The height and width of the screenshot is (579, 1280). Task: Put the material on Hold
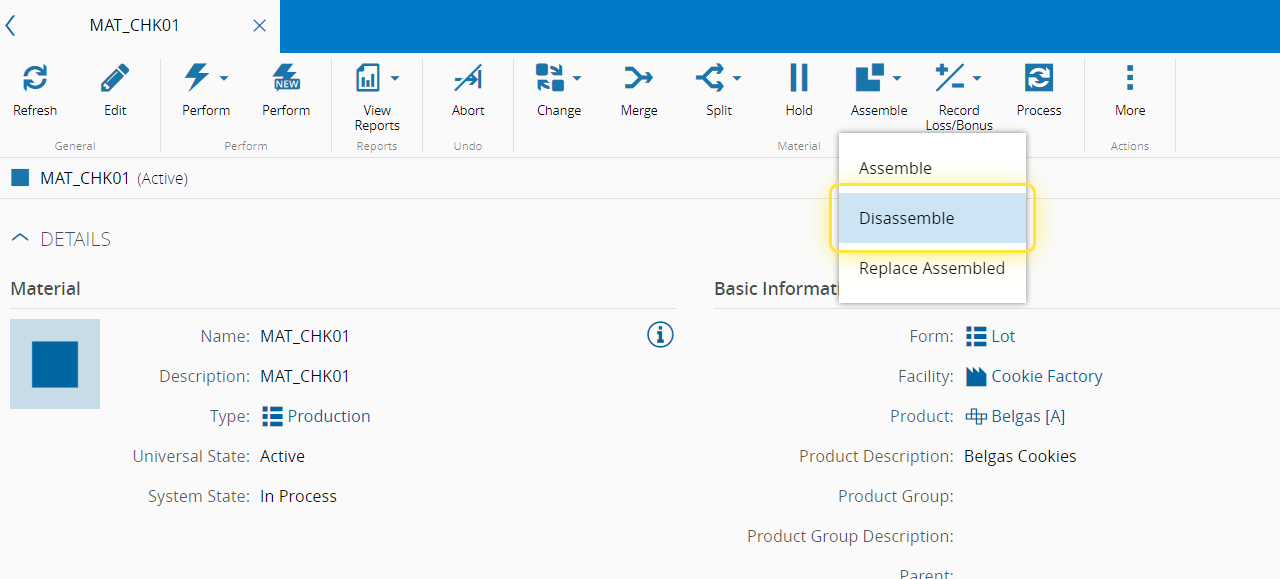[798, 78]
